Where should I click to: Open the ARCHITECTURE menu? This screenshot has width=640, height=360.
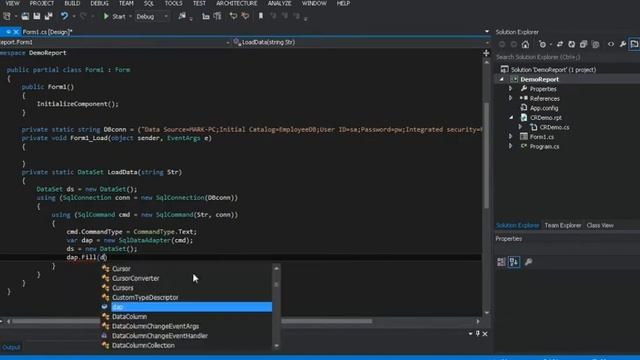237,3
